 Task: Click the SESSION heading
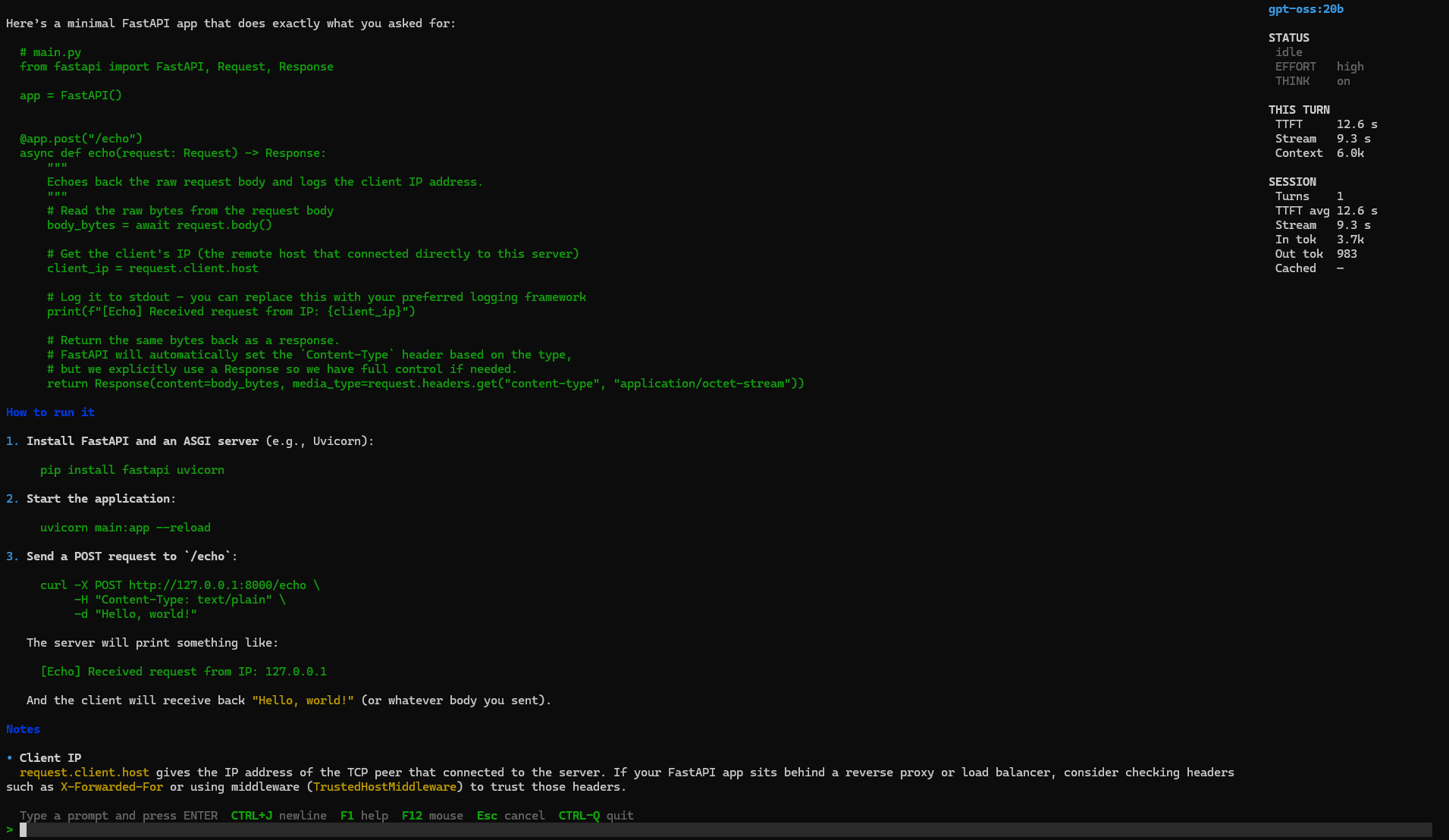tap(1292, 182)
